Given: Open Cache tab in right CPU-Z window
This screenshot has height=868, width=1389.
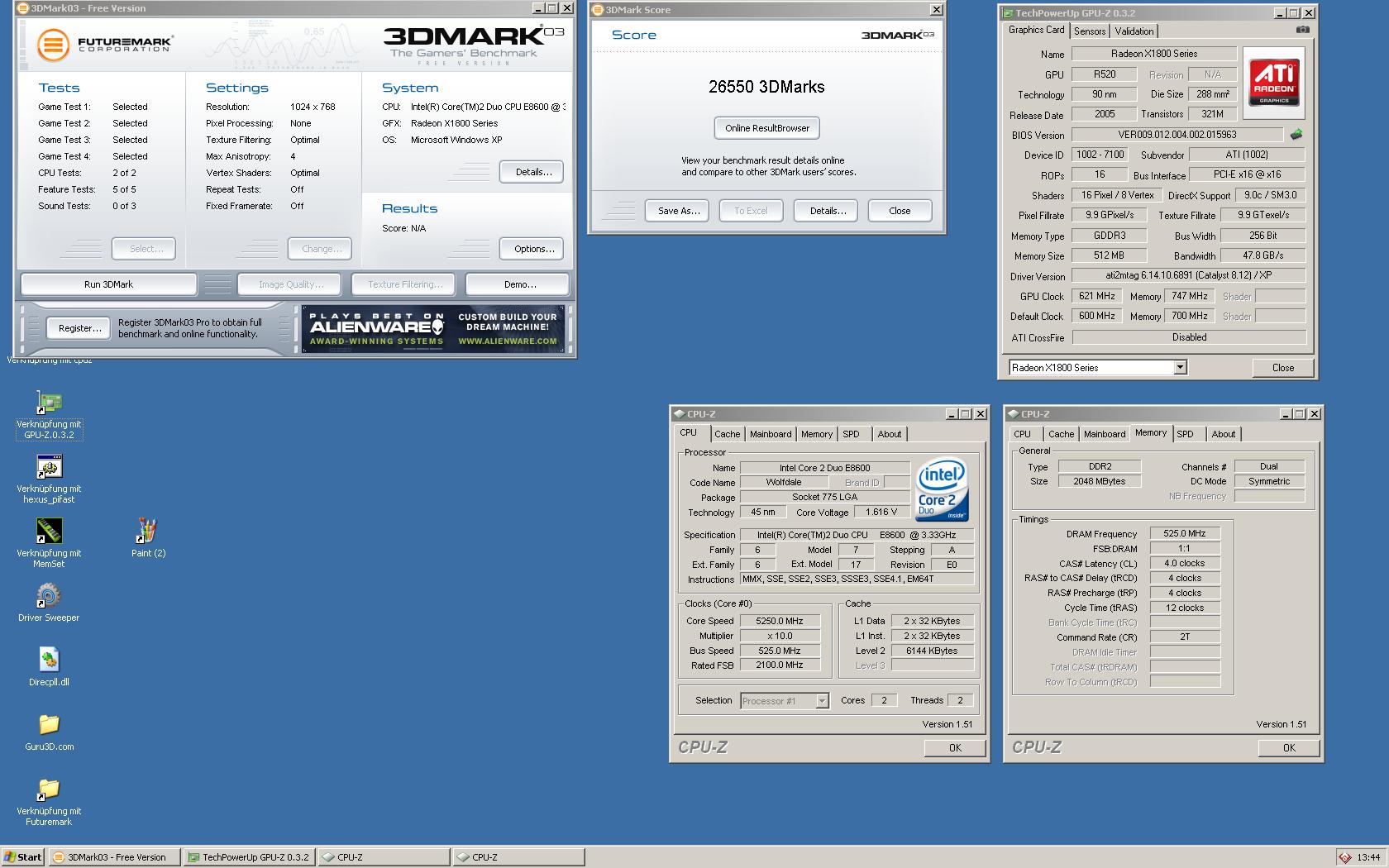Looking at the screenshot, I should [x=1061, y=434].
